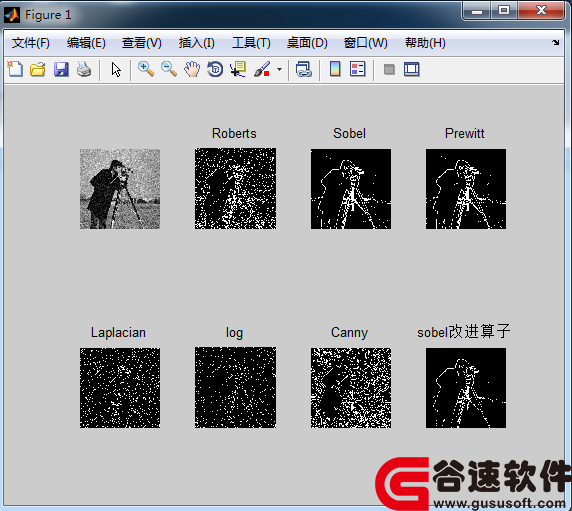
Task: Activate the Pan hand tool
Action: pos(192,69)
